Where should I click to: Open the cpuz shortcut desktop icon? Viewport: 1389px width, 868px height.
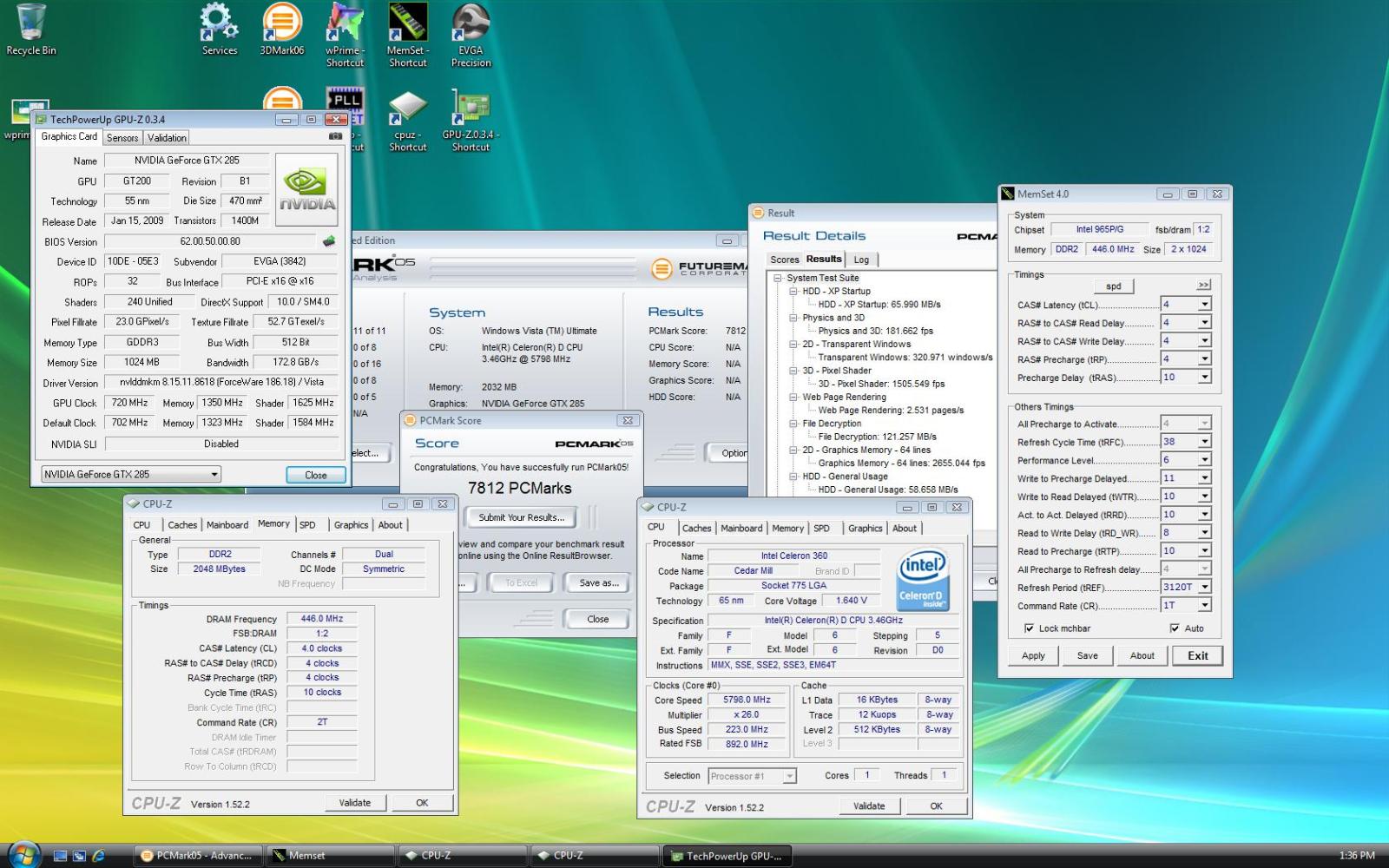click(x=408, y=121)
